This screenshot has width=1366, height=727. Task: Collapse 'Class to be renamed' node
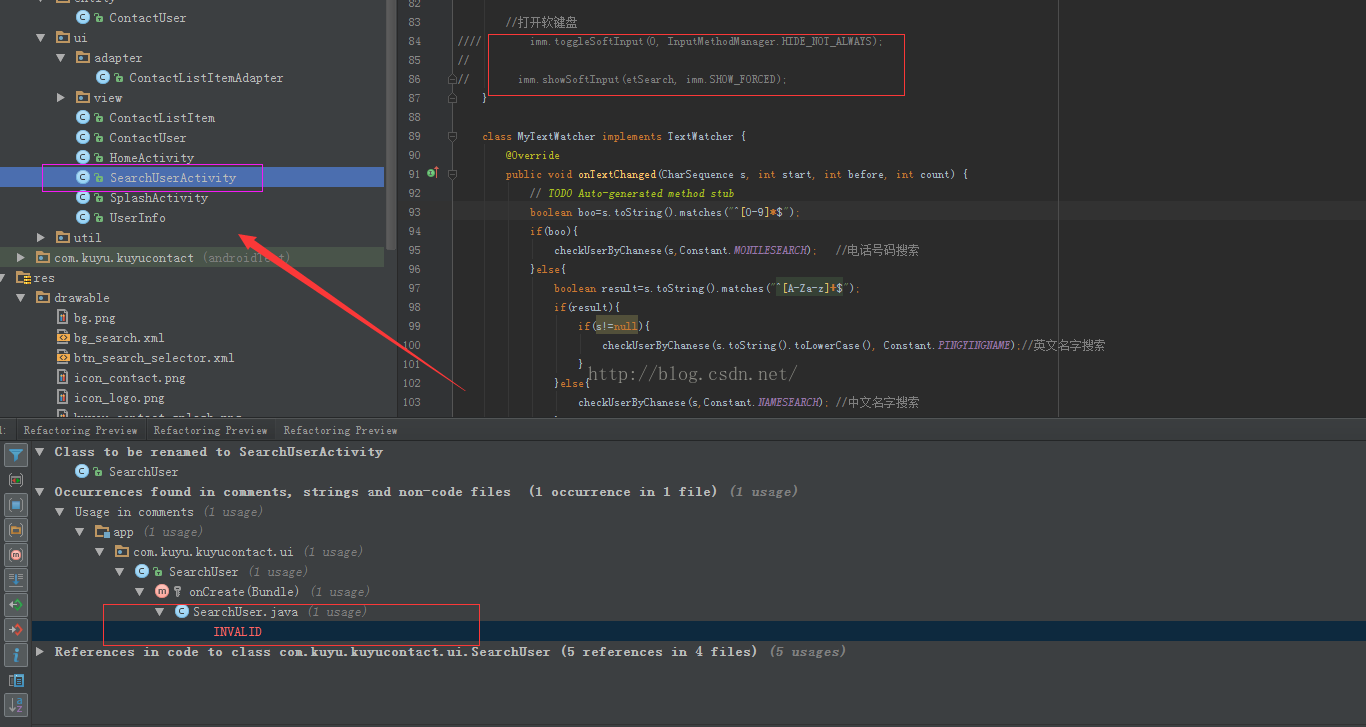click(x=40, y=452)
